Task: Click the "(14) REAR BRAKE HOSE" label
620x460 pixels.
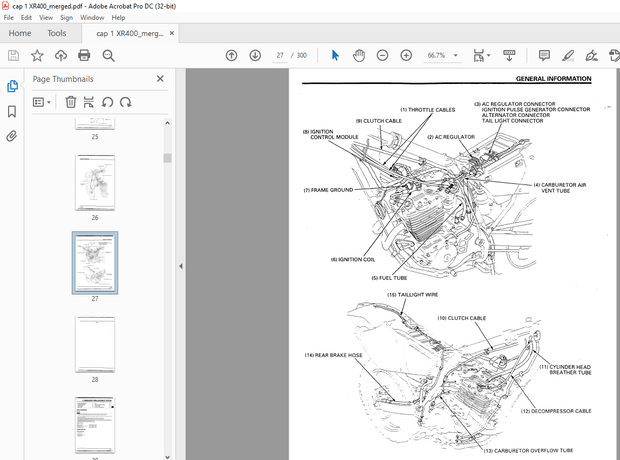Action: click(333, 355)
